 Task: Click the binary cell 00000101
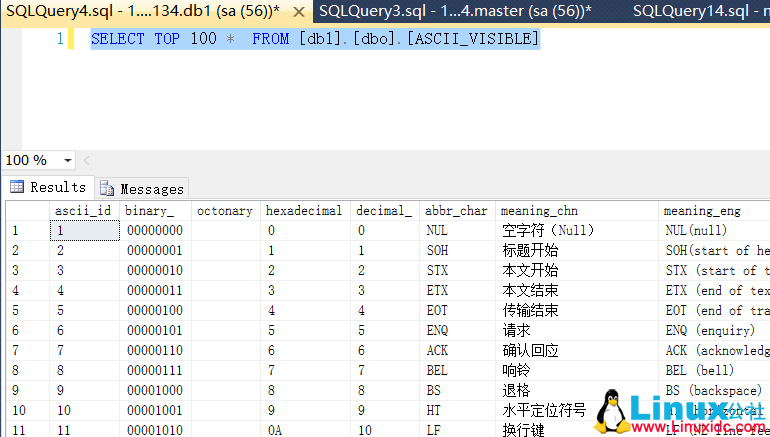pyautogui.click(x=155, y=330)
